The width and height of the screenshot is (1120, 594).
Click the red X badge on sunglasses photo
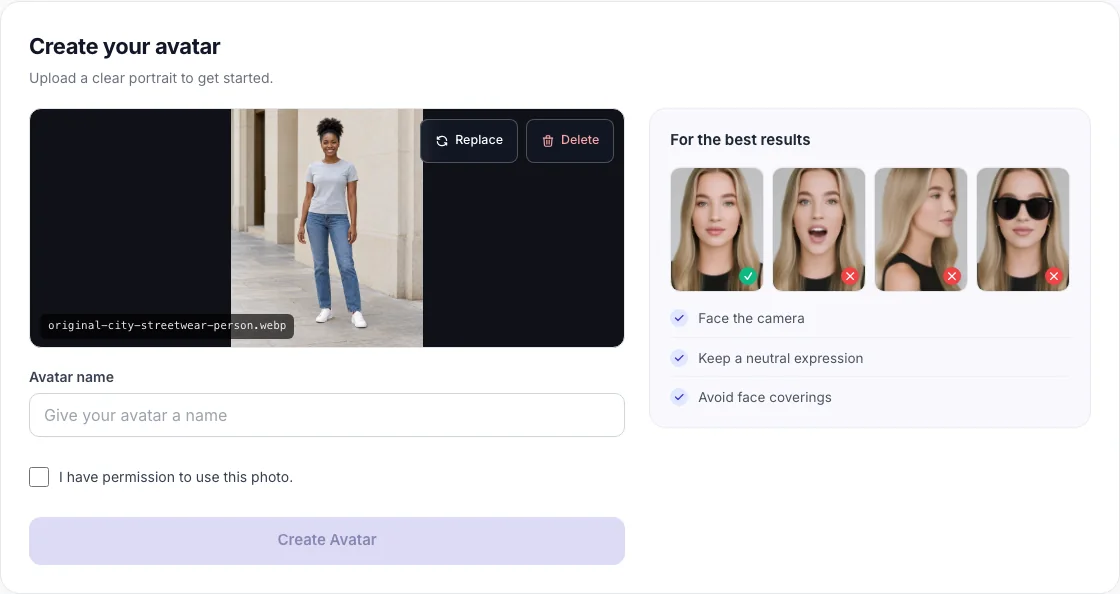(1054, 276)
